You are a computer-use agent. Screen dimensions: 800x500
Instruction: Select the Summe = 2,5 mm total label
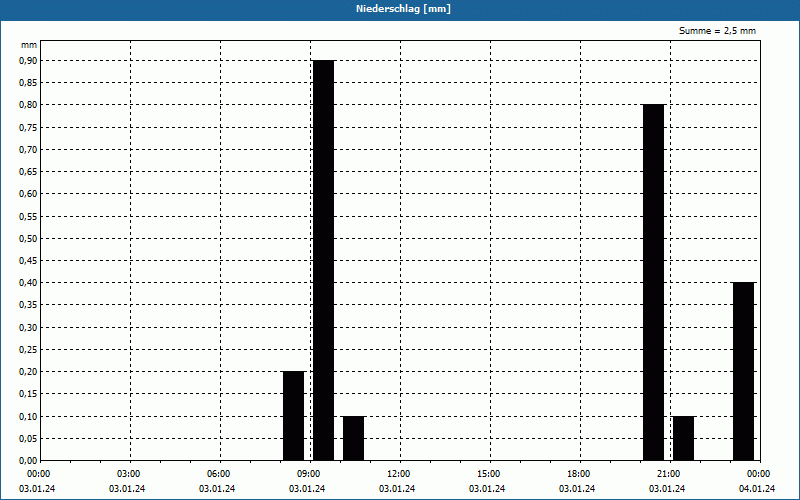coord(717,31)
